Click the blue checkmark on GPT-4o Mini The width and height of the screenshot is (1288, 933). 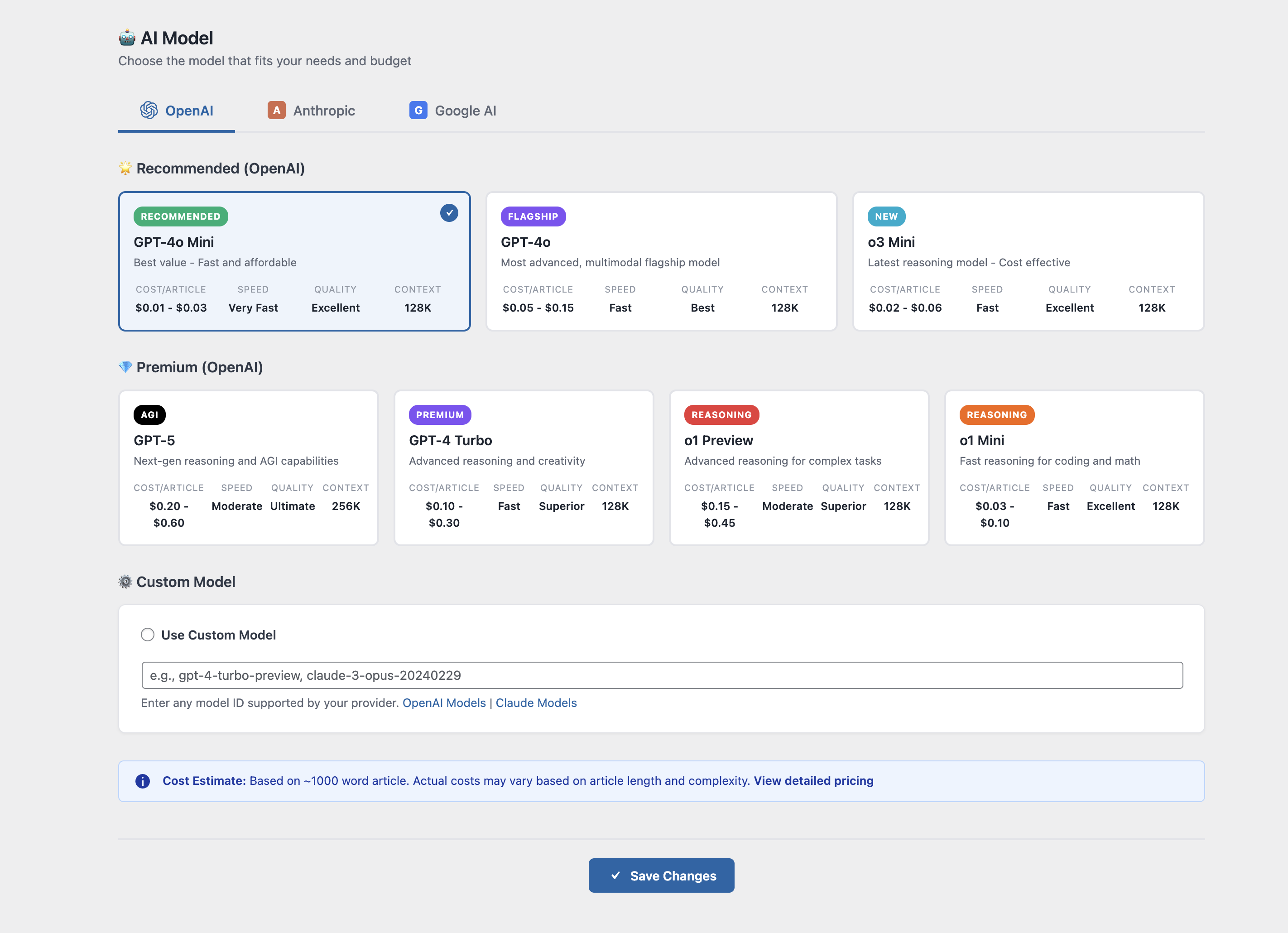click(x=449, y=213)
